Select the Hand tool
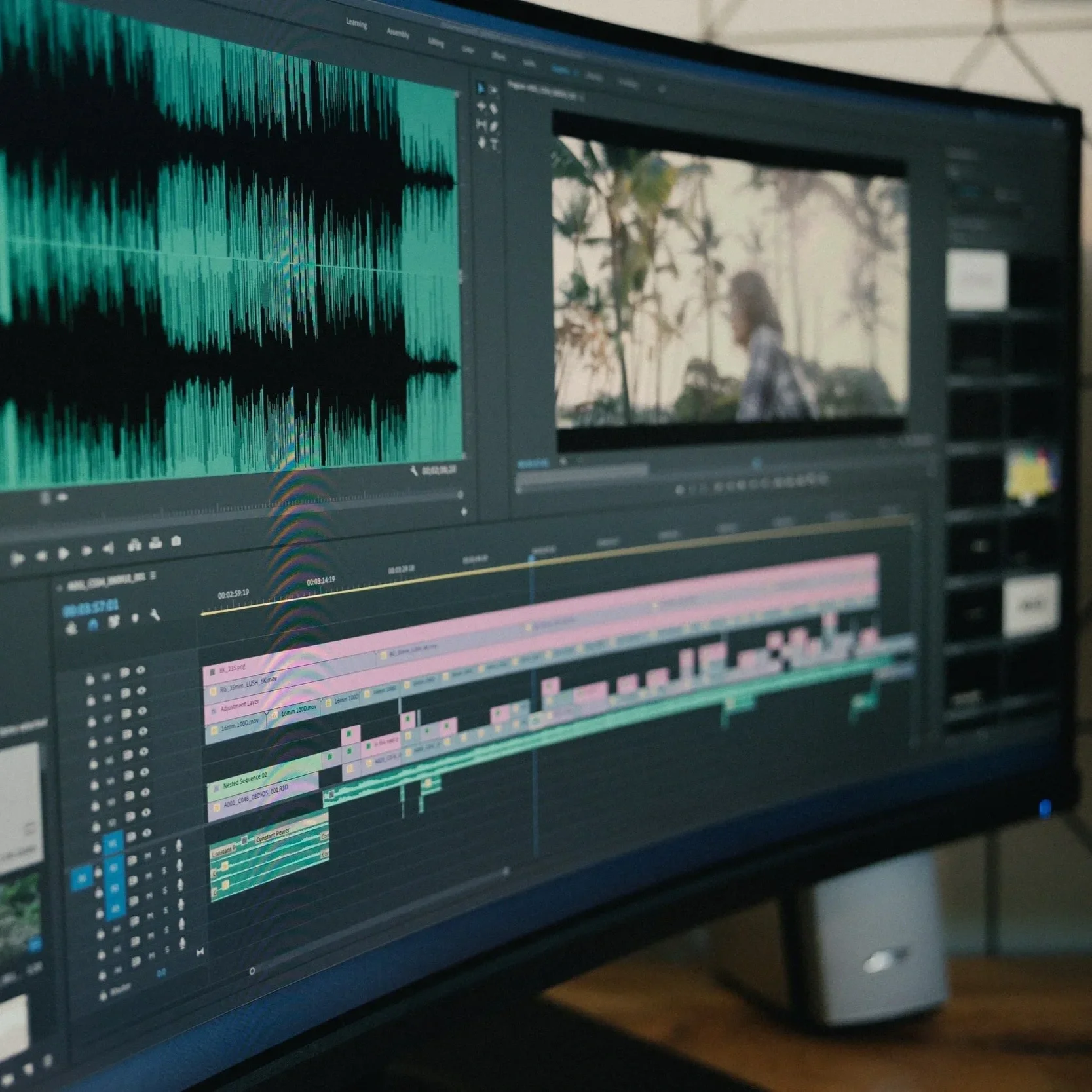This screenshot has height=1092, width=1092. (x=482, y=142)
